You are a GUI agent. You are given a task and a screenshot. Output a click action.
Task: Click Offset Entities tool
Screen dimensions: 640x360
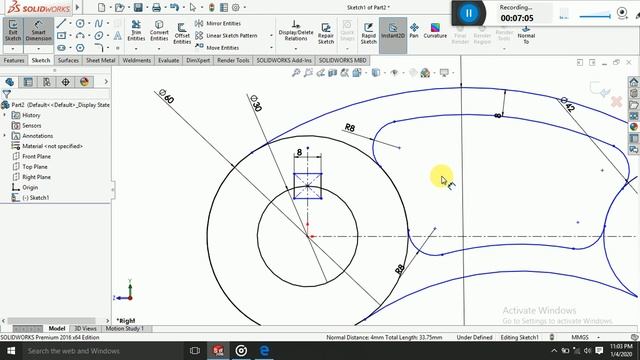pos(182,33)
